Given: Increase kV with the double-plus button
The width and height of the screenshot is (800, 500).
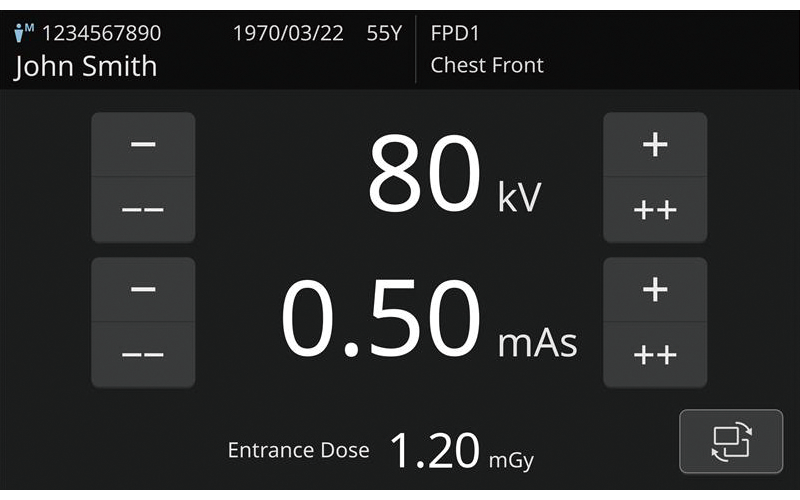Looking at the screenshot, I should coord(655,210).
